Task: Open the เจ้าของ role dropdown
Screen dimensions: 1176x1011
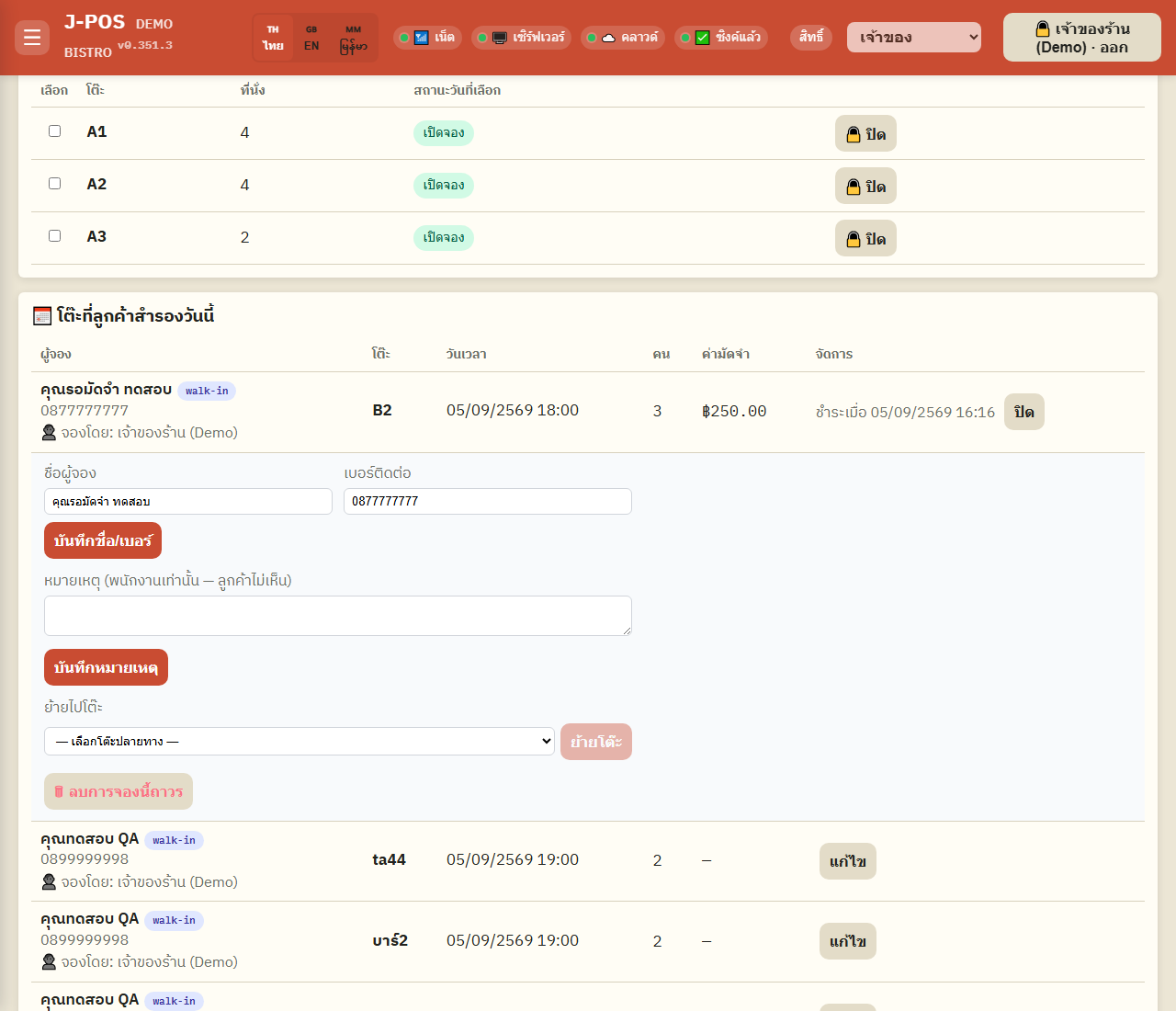Action: (x=914, y=38)
